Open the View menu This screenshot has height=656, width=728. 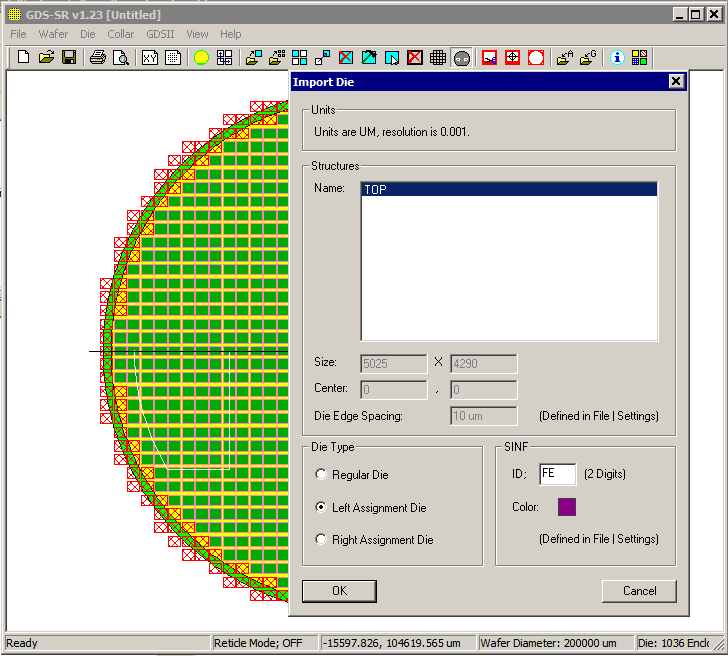pyautogui.click(x=197, y=34)
